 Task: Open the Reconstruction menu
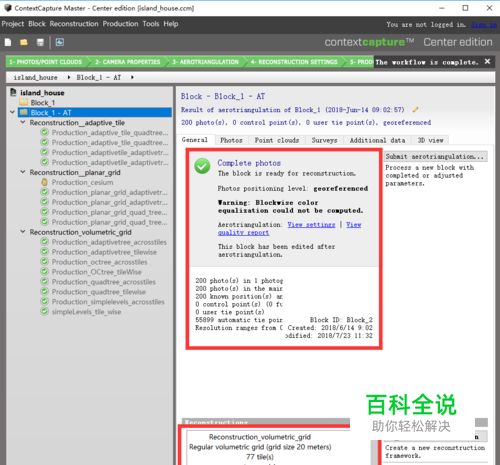click(x=74, y=24)
